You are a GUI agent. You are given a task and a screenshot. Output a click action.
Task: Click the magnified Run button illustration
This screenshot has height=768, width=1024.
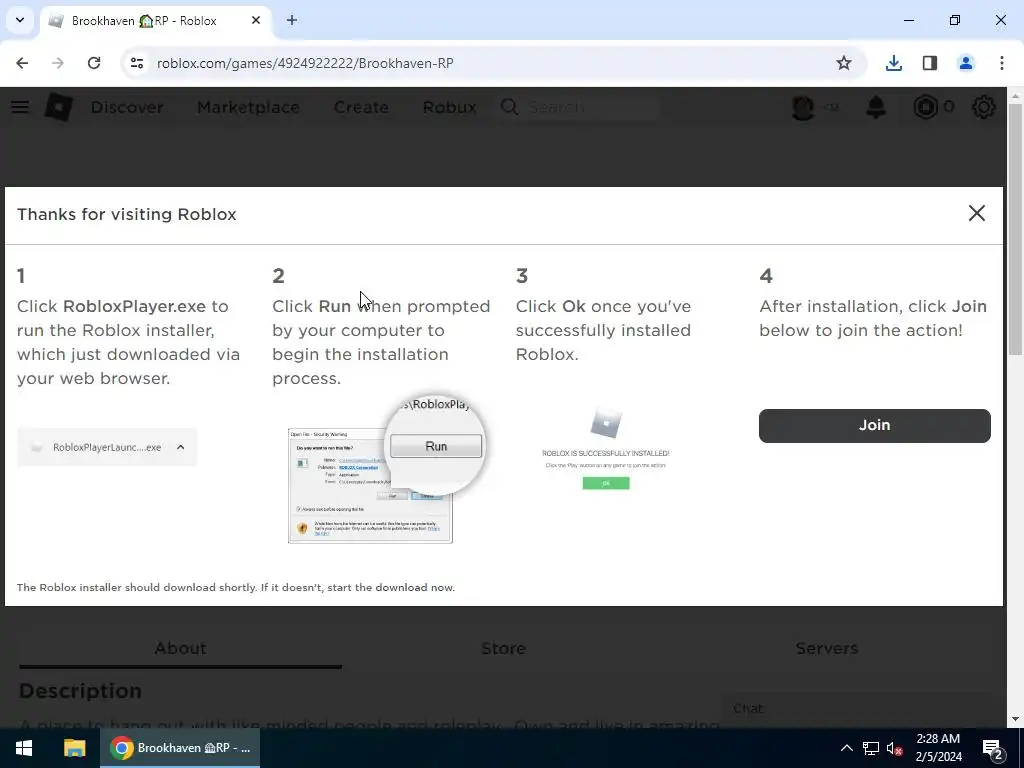pyautogui.click(x=436, y=446)
